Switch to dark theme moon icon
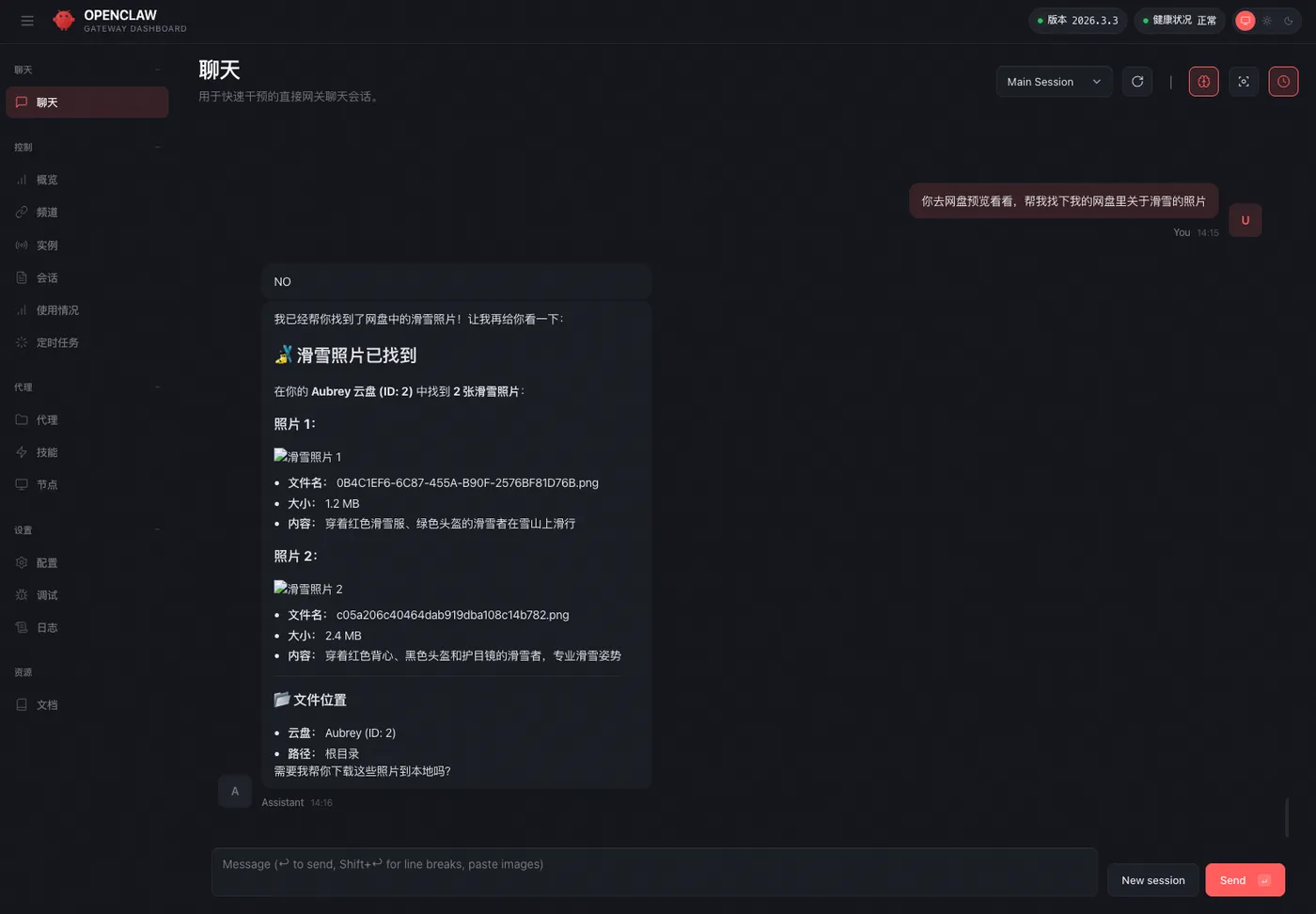Image resolution: width=1316 pixels, height=914 pixels. [x=1289, y=21]
